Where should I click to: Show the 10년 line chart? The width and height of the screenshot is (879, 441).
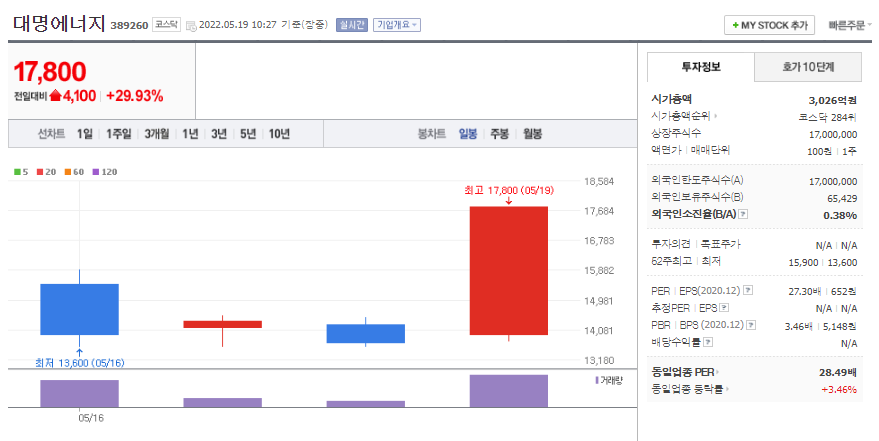point(279,134)
